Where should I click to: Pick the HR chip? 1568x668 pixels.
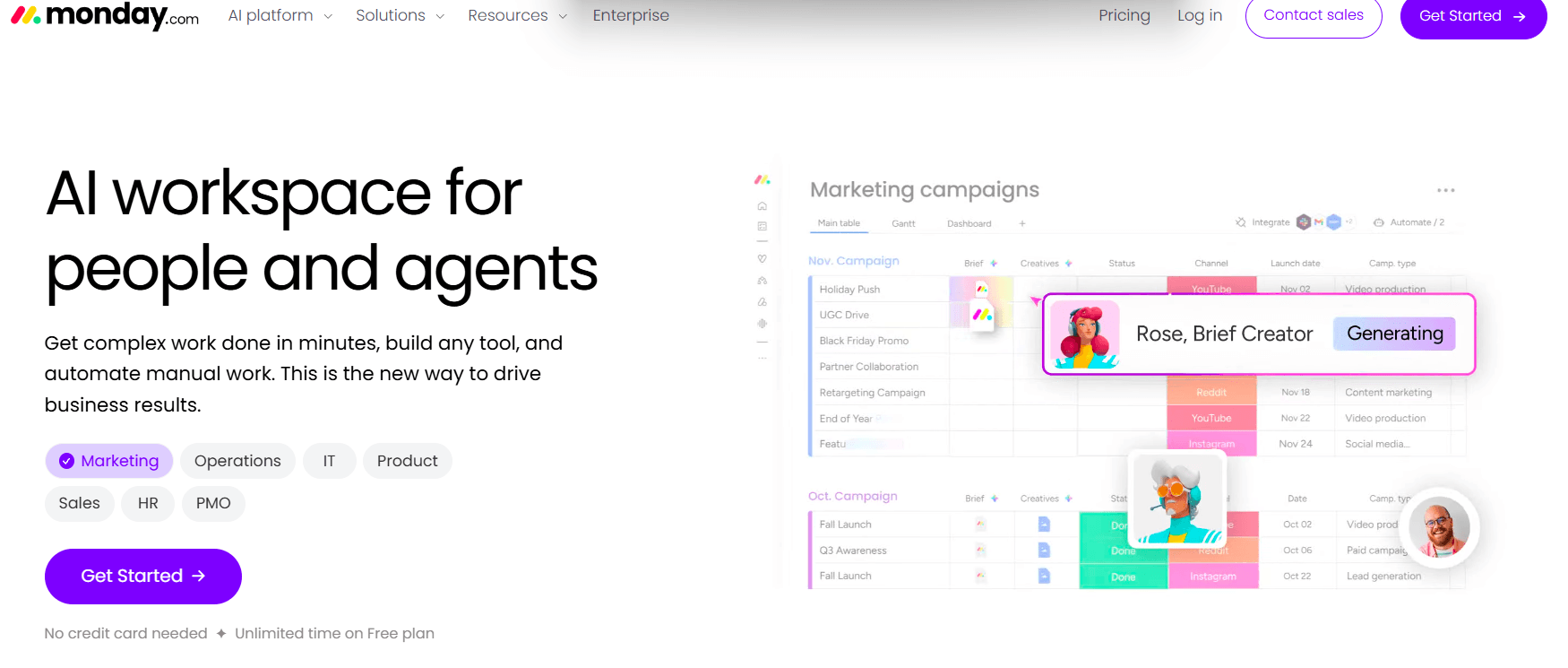[x=148, y=503]
